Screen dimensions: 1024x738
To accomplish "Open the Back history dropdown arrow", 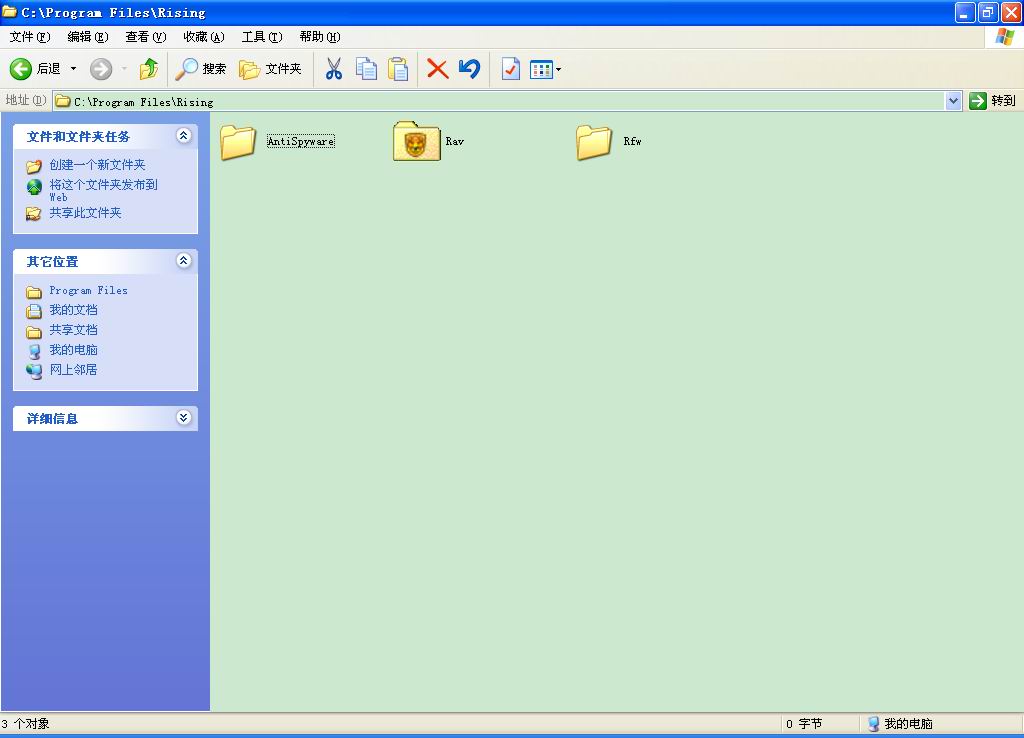I will coord(73,69).
